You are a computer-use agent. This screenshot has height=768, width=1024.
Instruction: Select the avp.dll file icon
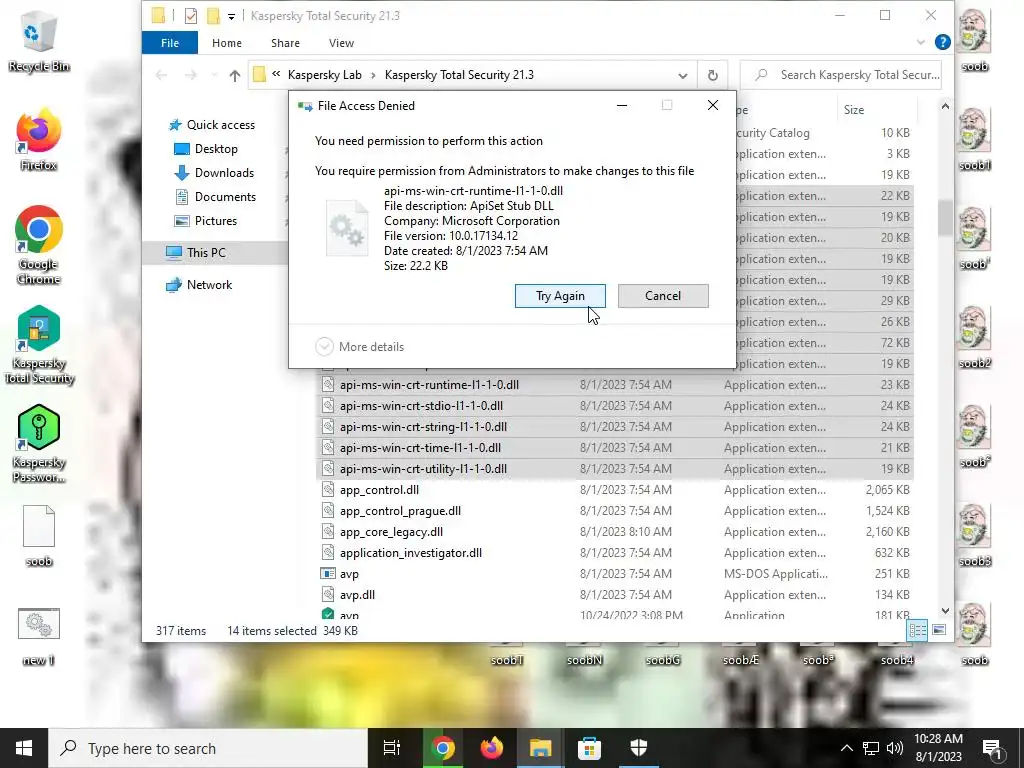(328, 594)
